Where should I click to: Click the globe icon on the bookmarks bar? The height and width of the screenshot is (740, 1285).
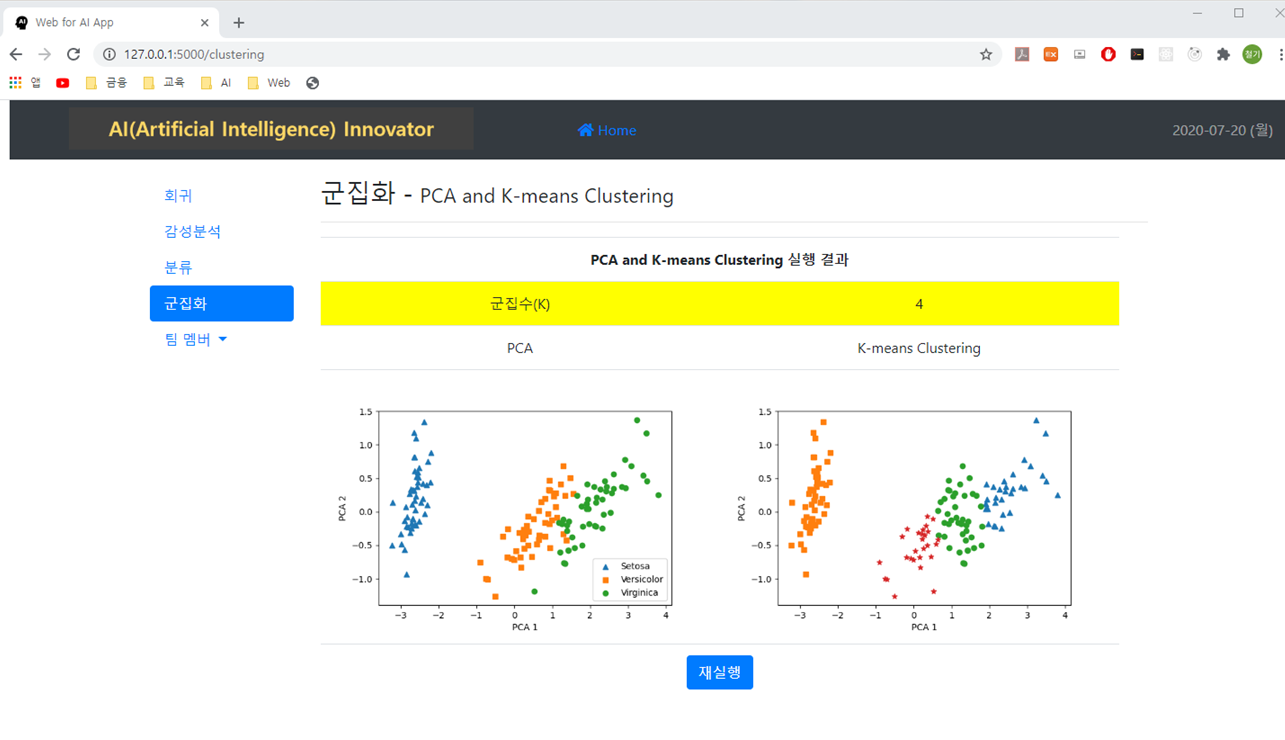pyautogui.click(x=311, y=82)
